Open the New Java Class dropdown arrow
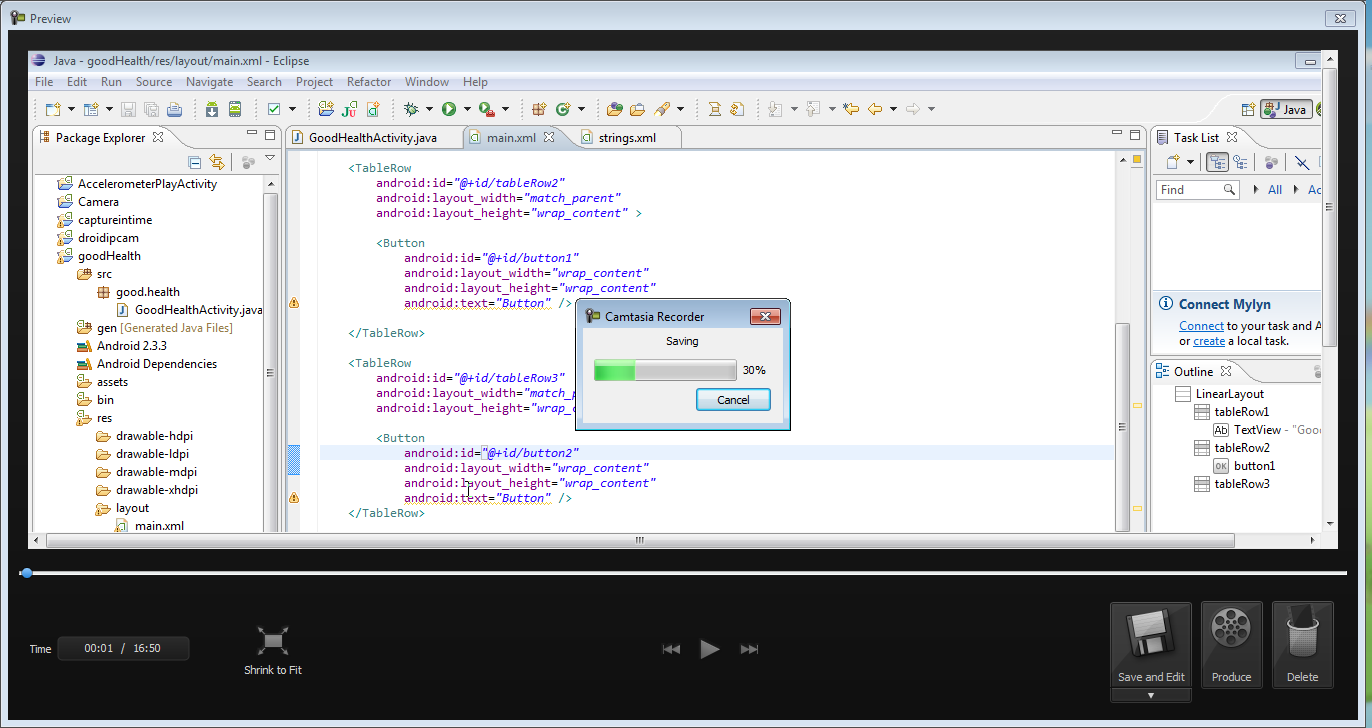This screenshot has height=728, width=1372. pyautogui.click(x=581, y=109)
